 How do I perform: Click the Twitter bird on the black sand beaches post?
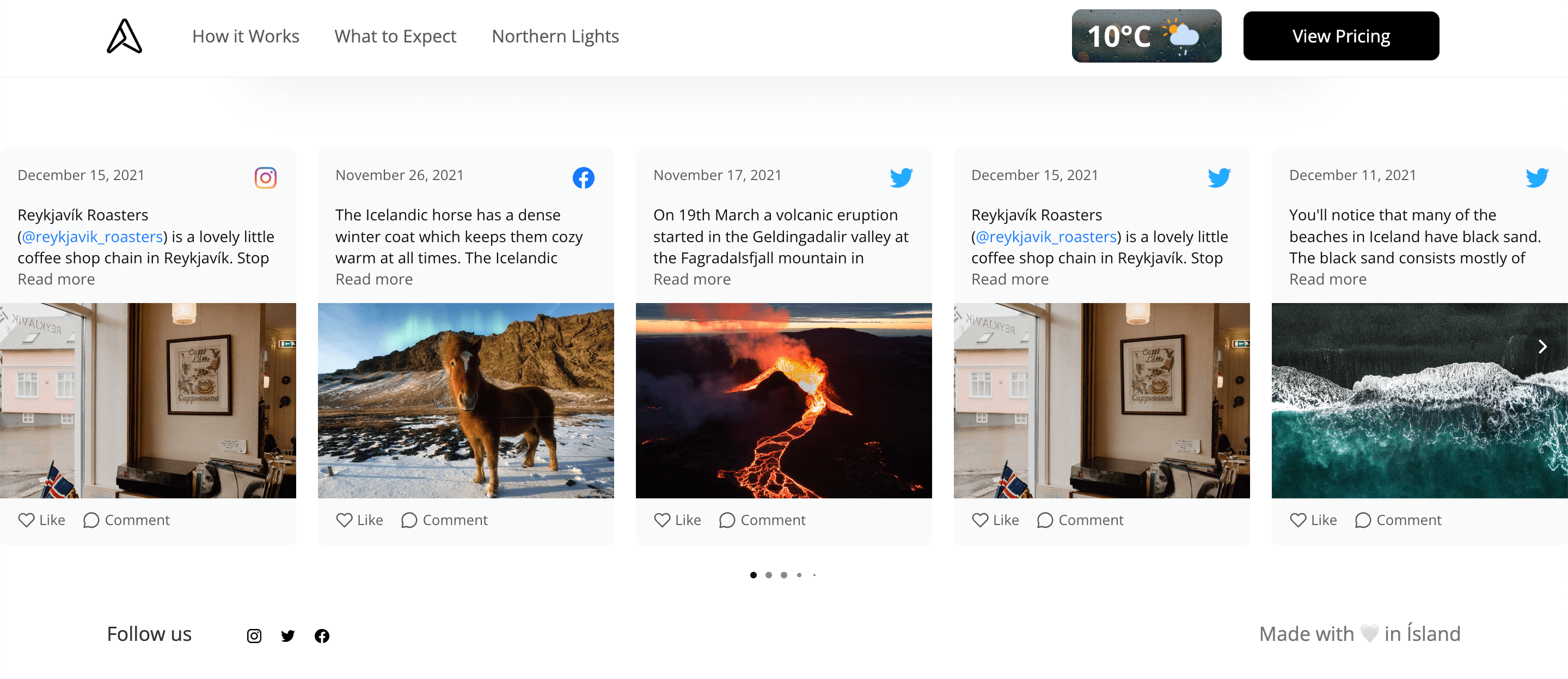click(x=1538, y=178)
